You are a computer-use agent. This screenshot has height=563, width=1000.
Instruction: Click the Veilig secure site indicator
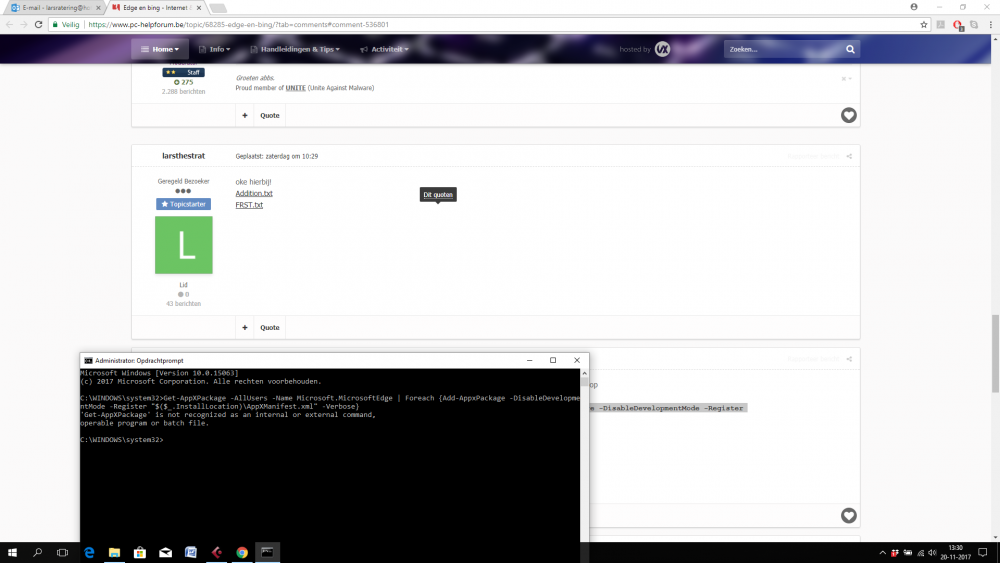66,24
